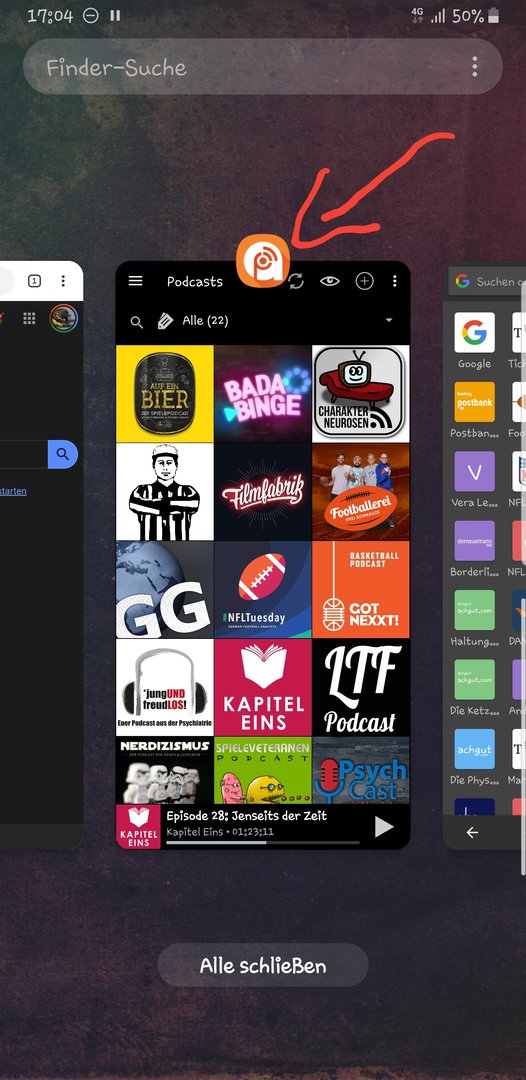Open the LTF Podcast tile

pyautogui.click(x=361, y=687)
